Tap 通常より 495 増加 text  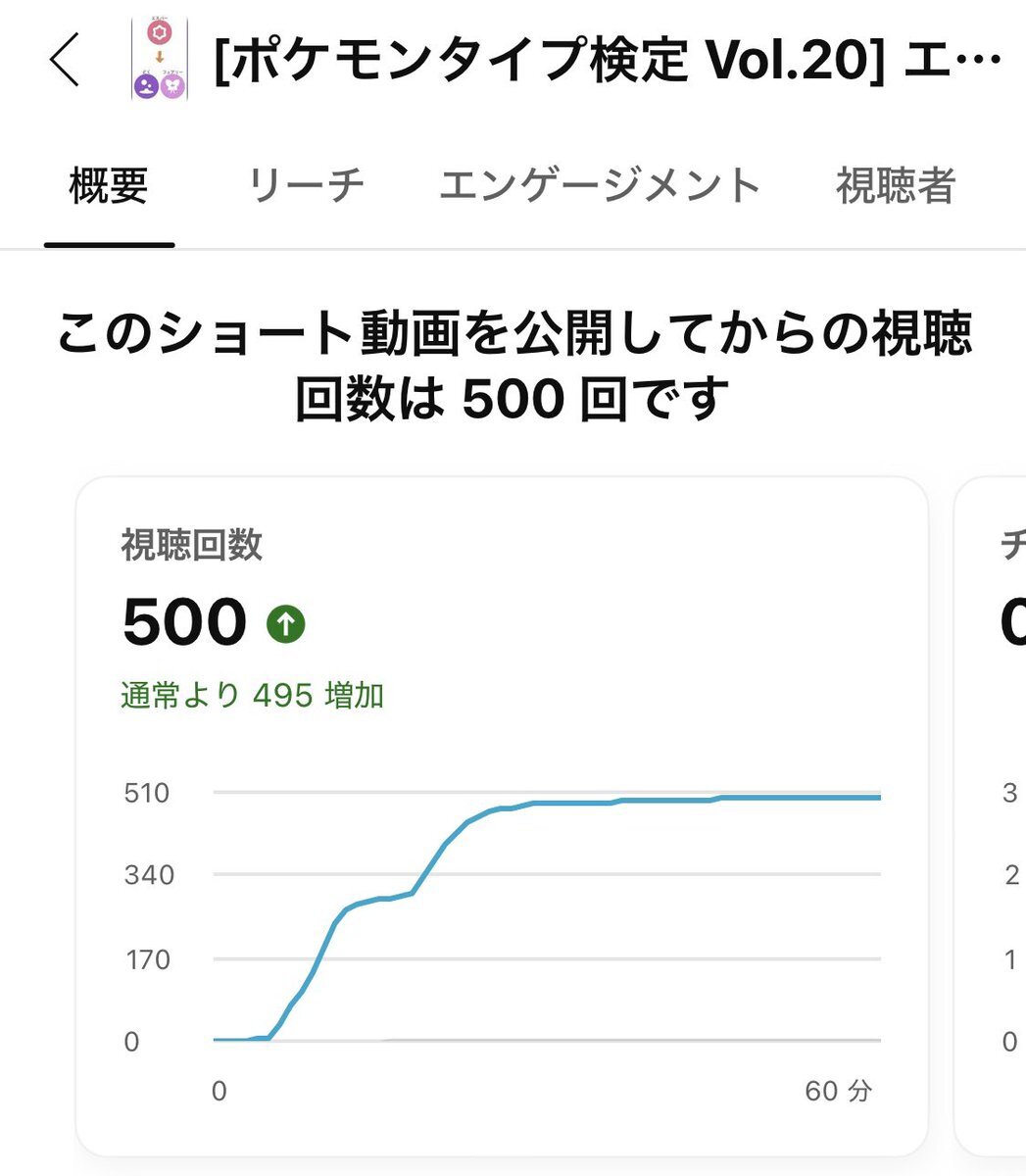(x=253, y=696)
